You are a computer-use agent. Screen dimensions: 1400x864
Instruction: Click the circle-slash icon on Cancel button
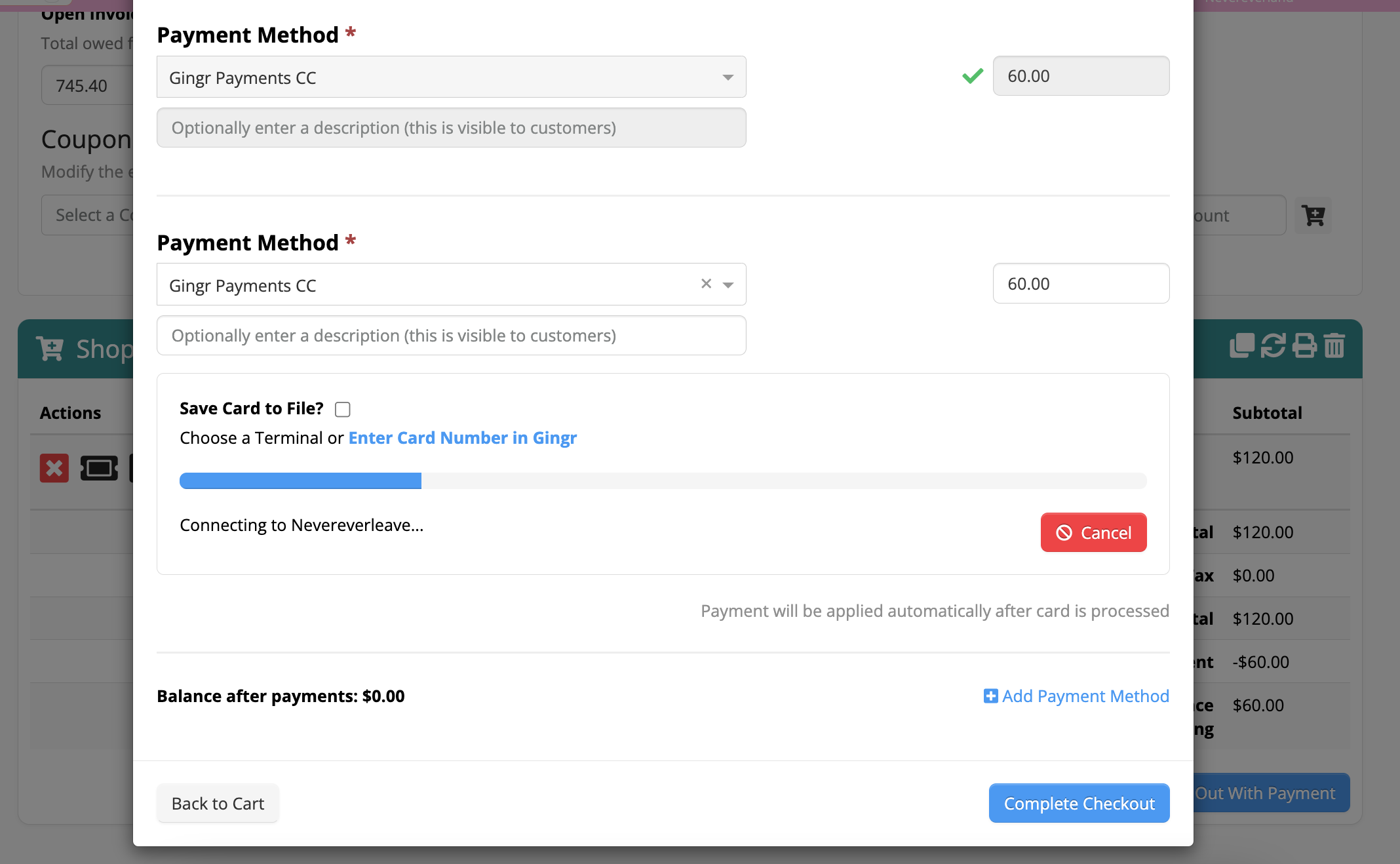coord(1064,532)
